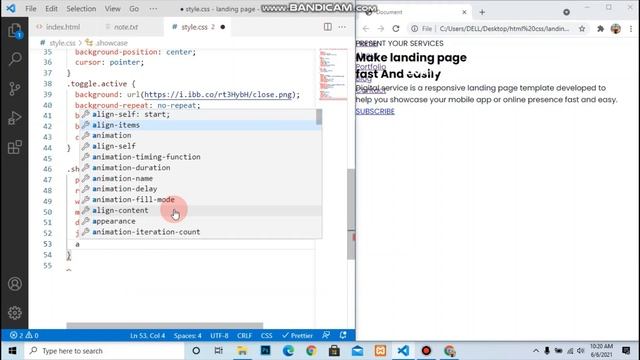The image size is (640, 360).
Task: Open the Source Control view
Action: pos(15,89)
